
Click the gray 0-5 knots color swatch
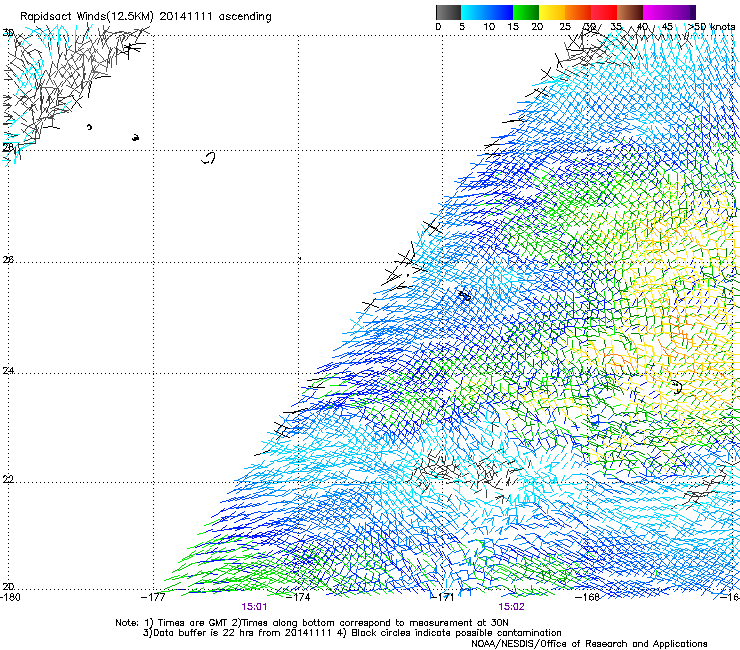pyautogui.click(x=448, y=12)
